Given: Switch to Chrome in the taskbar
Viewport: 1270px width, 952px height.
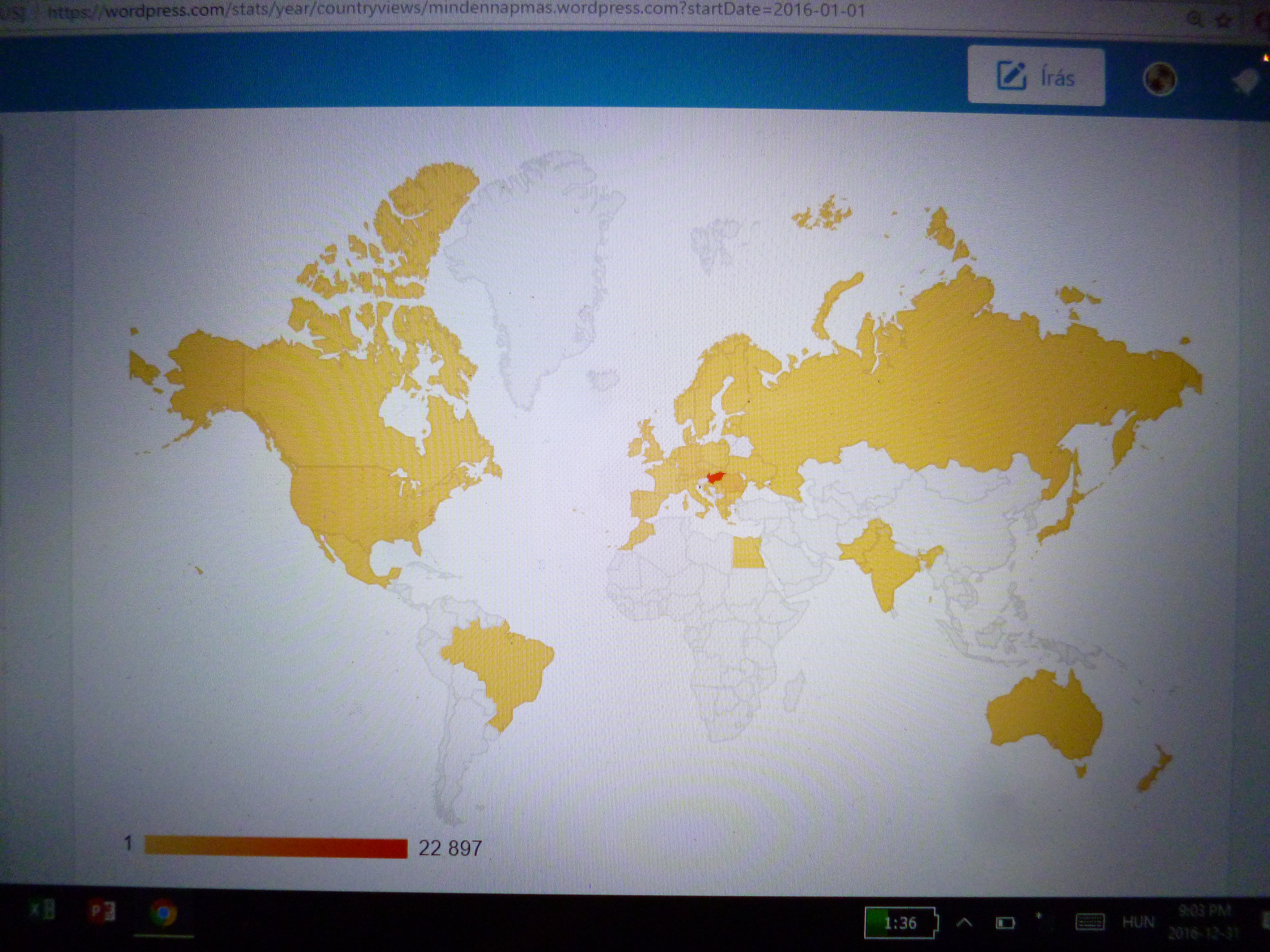Looking at the screenshot, I should [164, 912].
